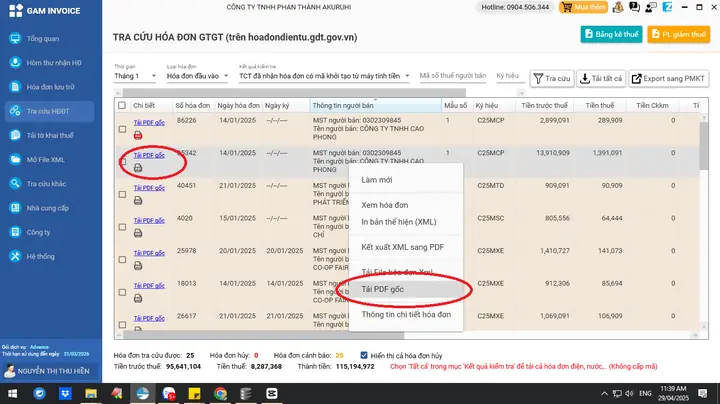Open Hòm thư nhận HĐ inbox icon
This screenshot has width=720, height=404.
click(15, 62)
